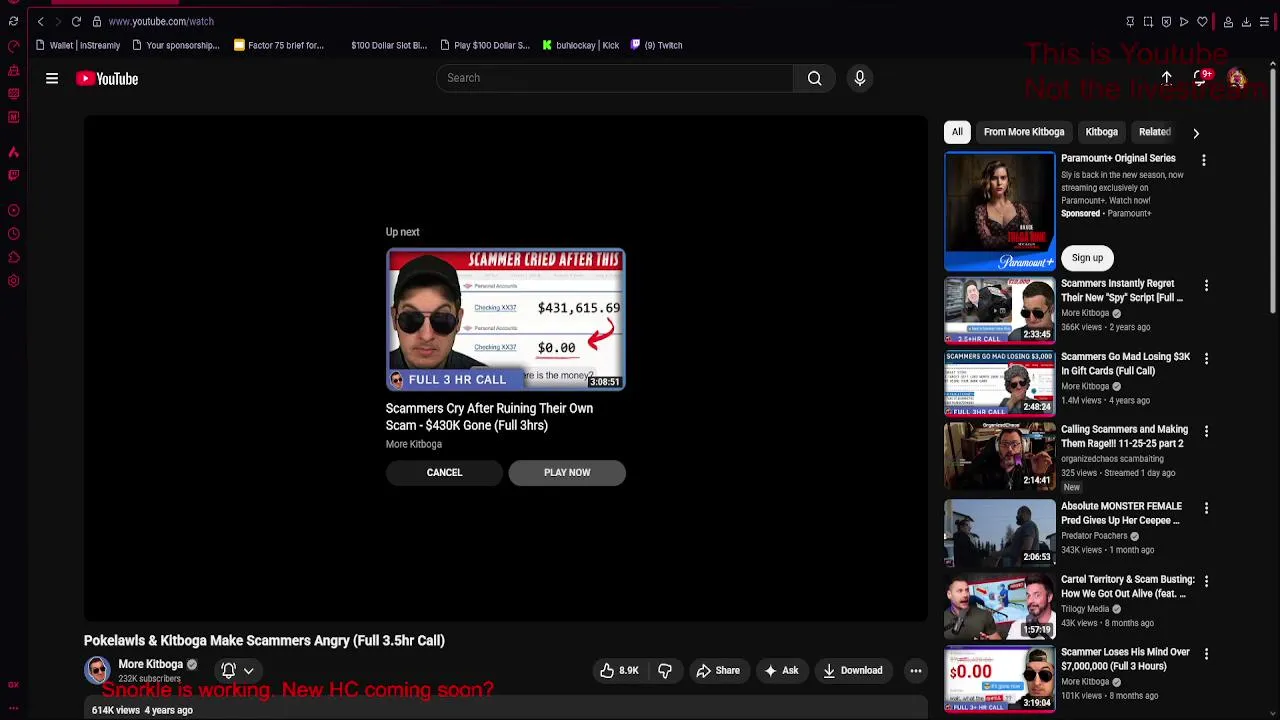Open Predator Poachers channel link
Viewport: 1280px width, 720px height.
tap(1093, 536)
